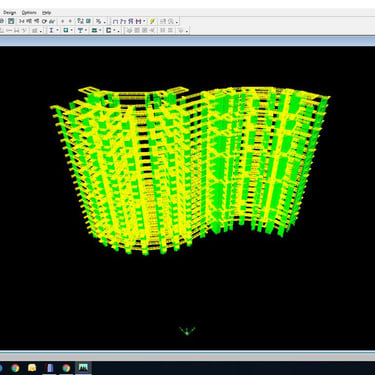375x375 pixels.
Task: Click the I-beam section icon
Action: [51, 30]
